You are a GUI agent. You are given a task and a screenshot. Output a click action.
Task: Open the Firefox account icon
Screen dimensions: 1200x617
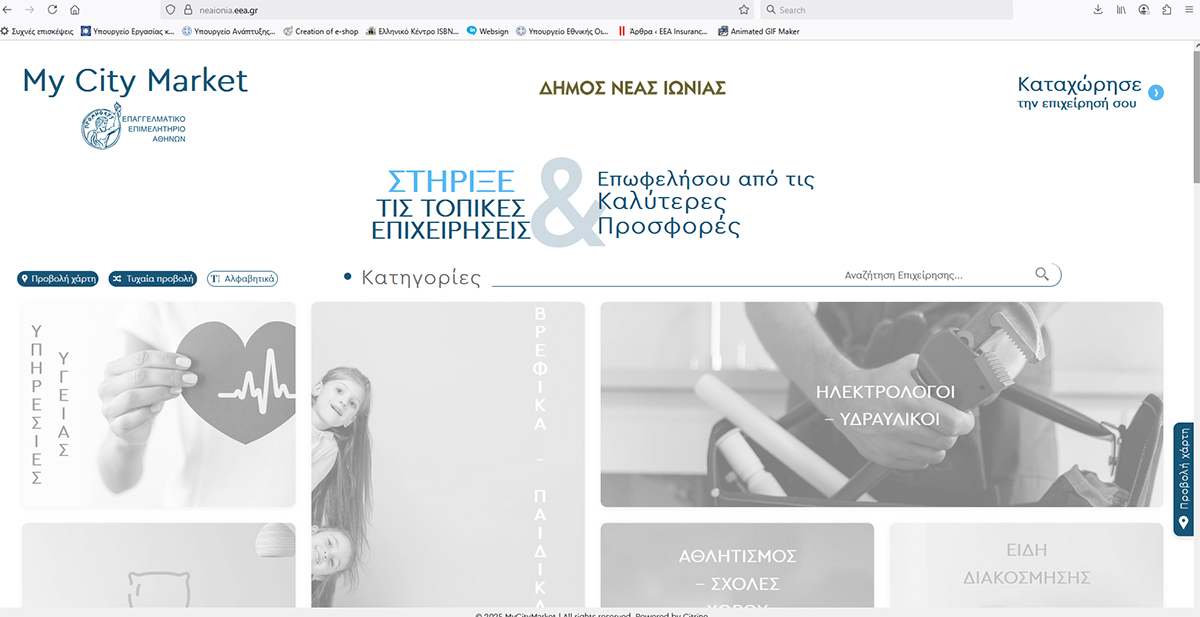1144,9
